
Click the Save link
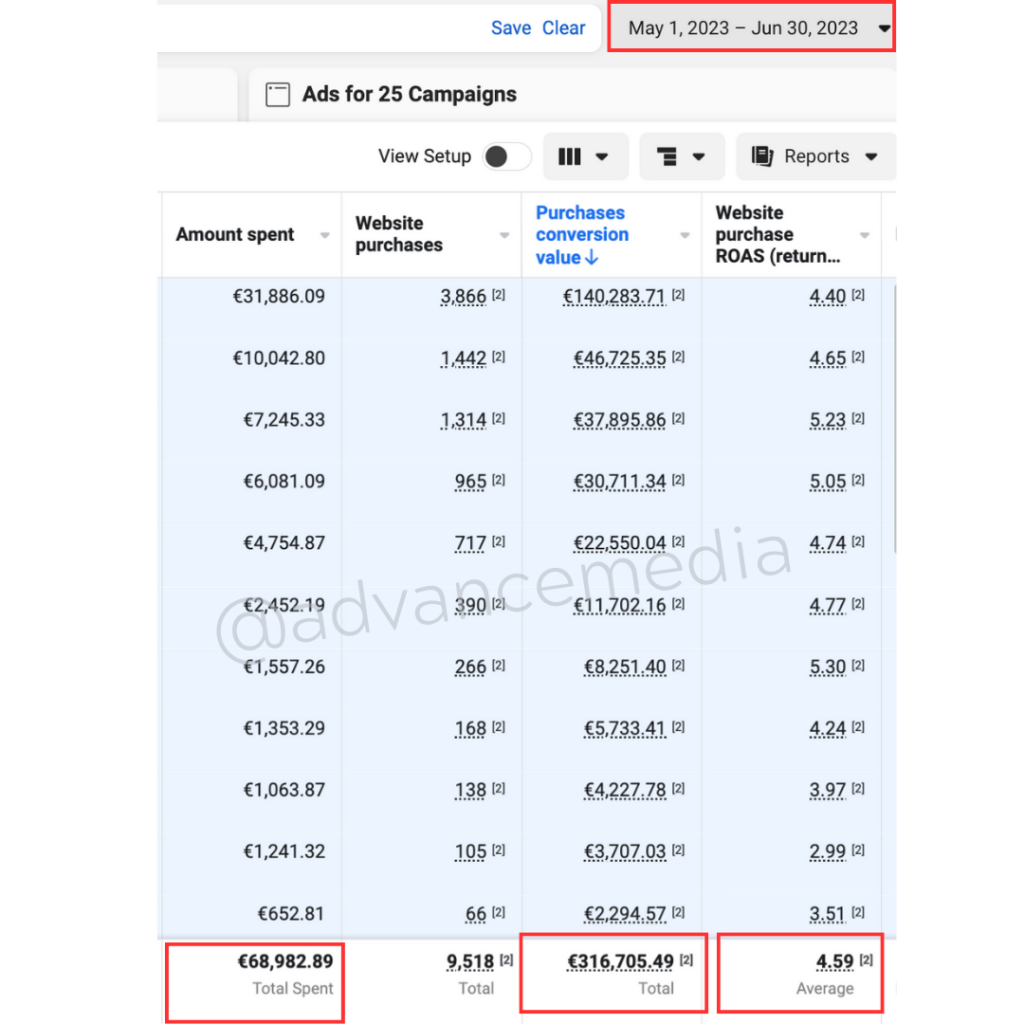coord(511,28)
